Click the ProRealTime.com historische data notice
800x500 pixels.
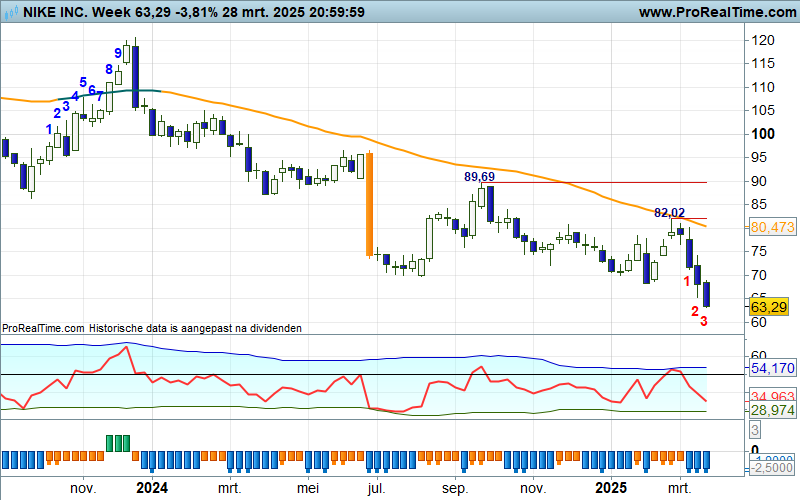click(x=151, y=327)
